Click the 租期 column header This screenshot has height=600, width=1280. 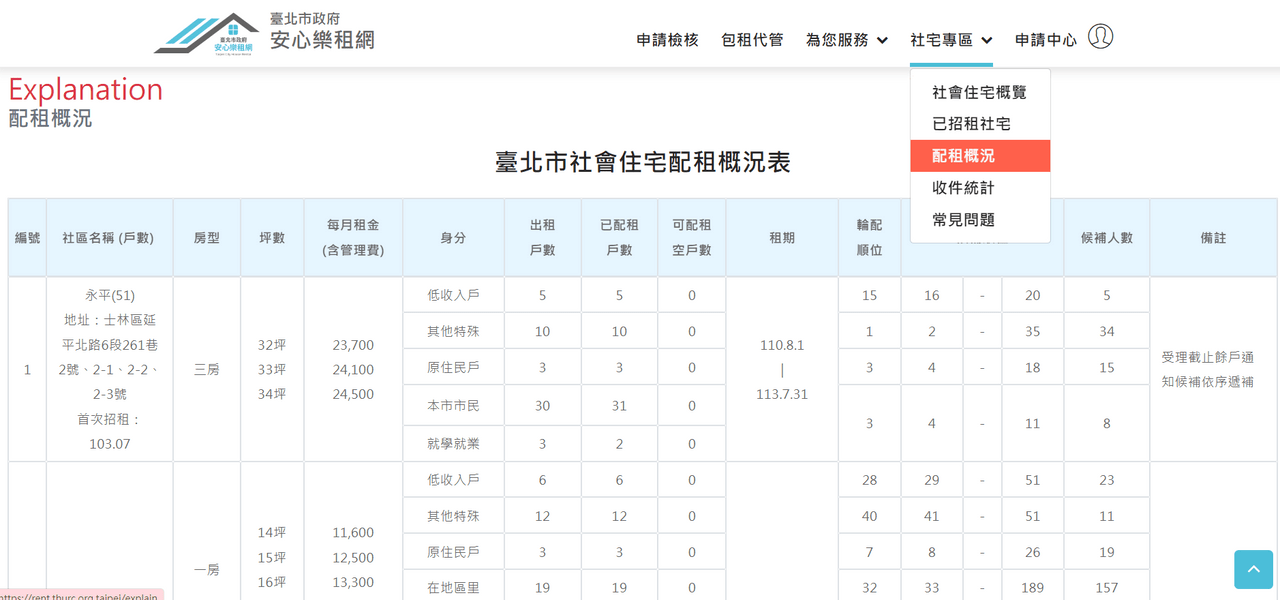pos(782,238)
